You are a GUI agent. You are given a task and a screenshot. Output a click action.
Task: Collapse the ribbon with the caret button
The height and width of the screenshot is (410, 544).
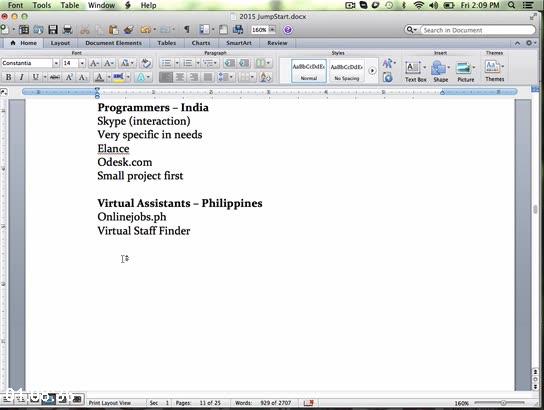coord(517,43)
